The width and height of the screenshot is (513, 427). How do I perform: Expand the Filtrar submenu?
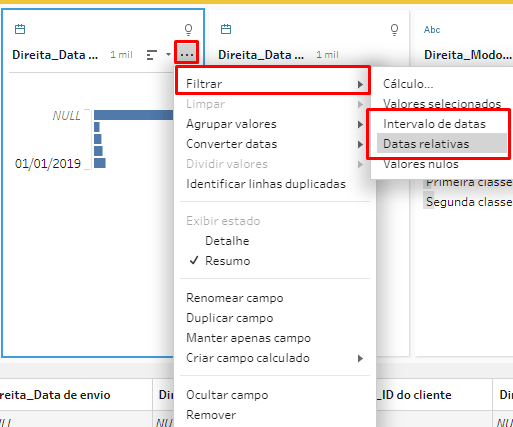(x=273, y=84)
